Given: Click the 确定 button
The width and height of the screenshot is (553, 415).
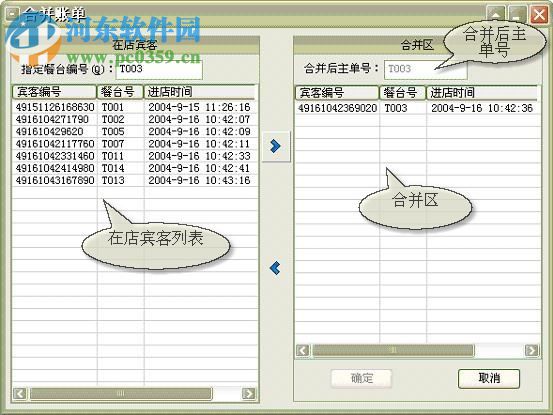Looking at the screenshot, I should click(361, 378).
